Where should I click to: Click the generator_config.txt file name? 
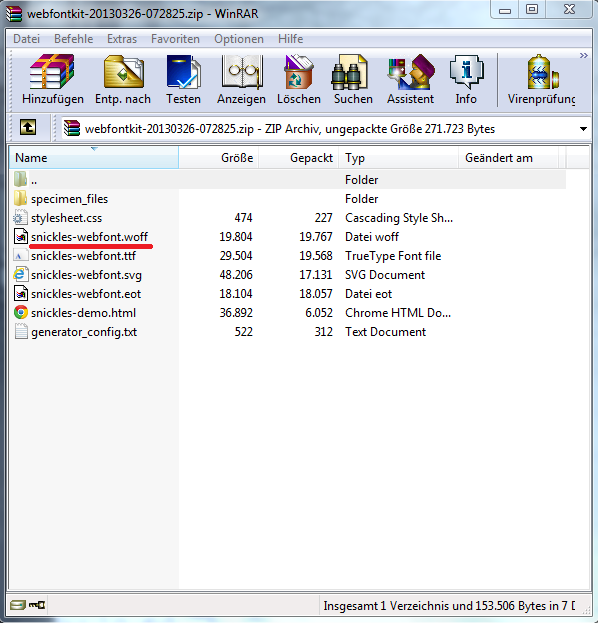tap(84, 332)
